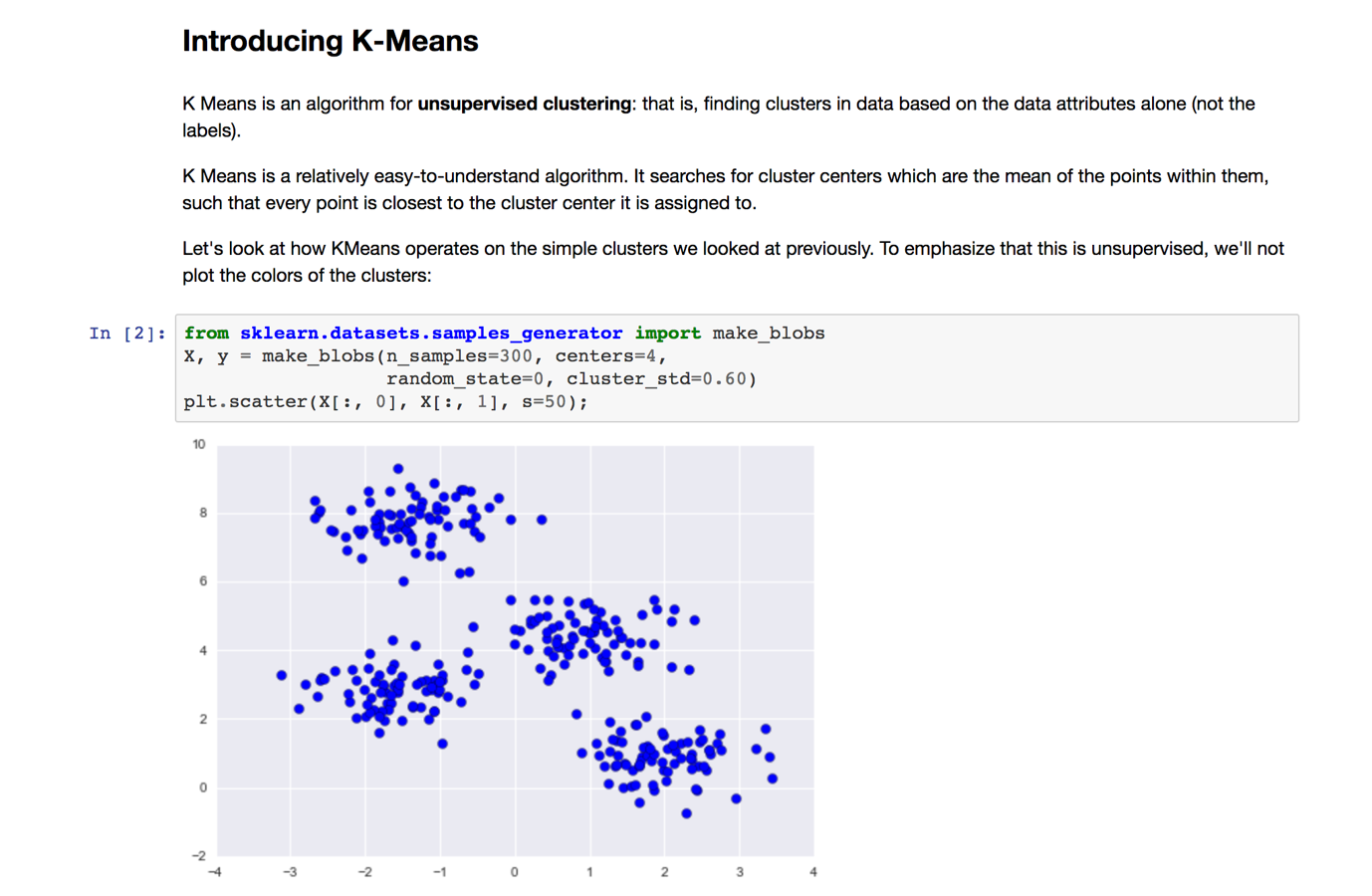
Task: Click the paragraph starting "Let's look at how KMeans"
Action: tap(733, 262)
